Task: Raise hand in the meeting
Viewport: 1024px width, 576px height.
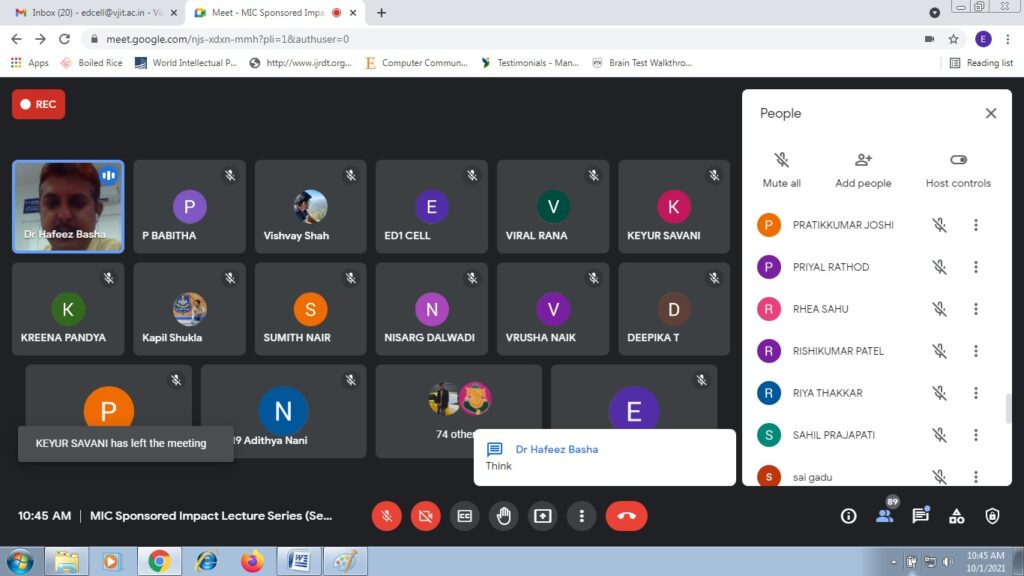Action: (x=504, y=516)
